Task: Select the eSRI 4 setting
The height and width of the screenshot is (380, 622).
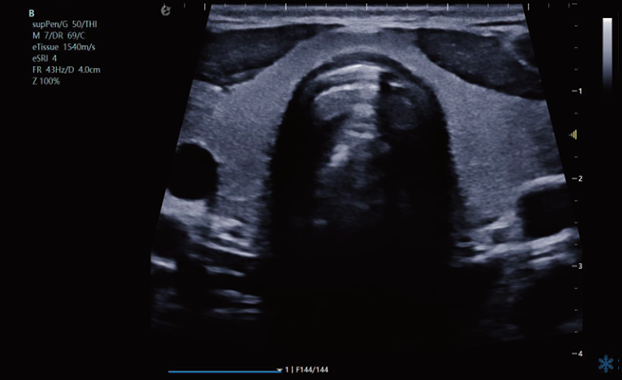Action: click(44, 58)
